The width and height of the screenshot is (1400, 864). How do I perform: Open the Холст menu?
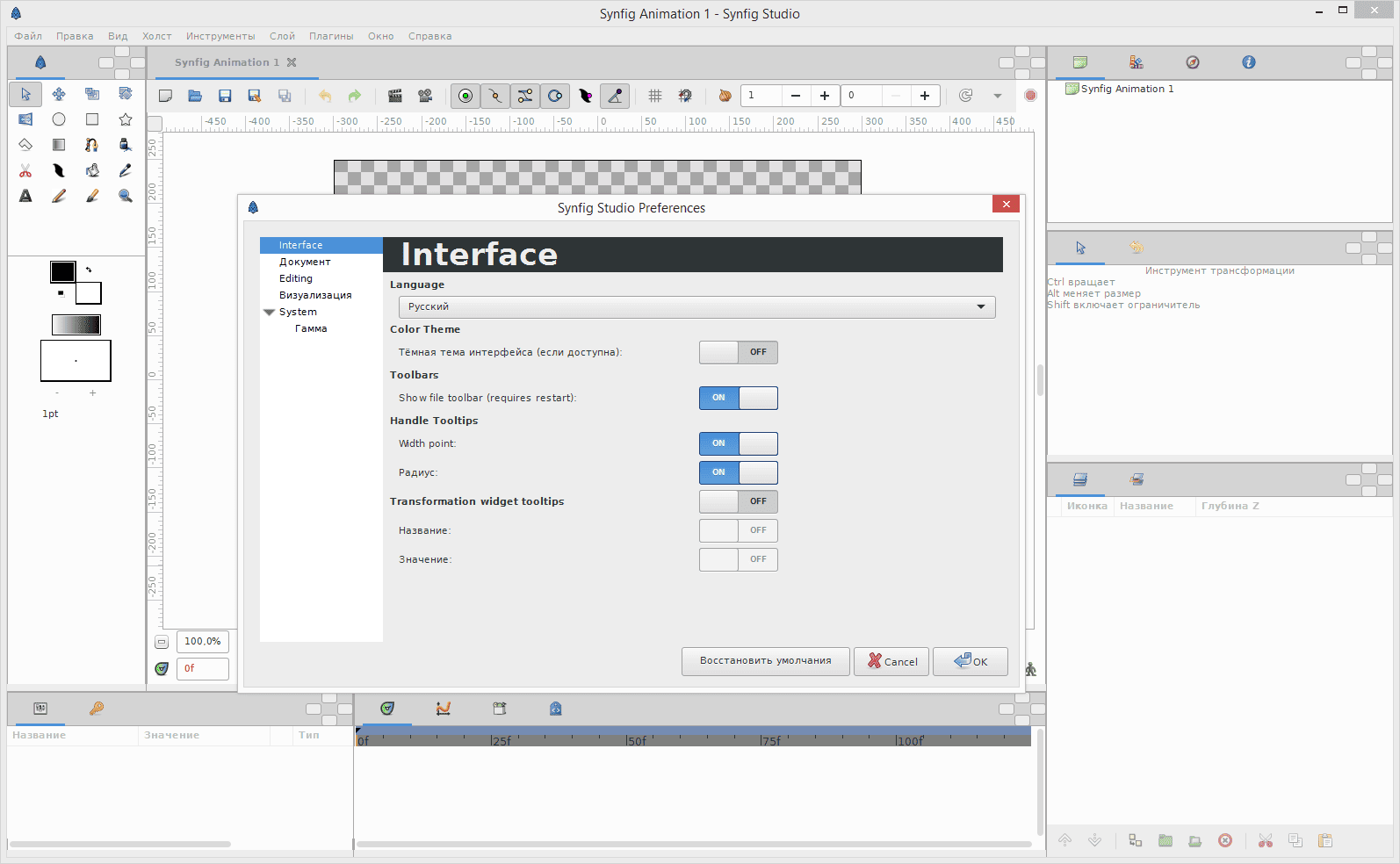(x=157, y=36)
